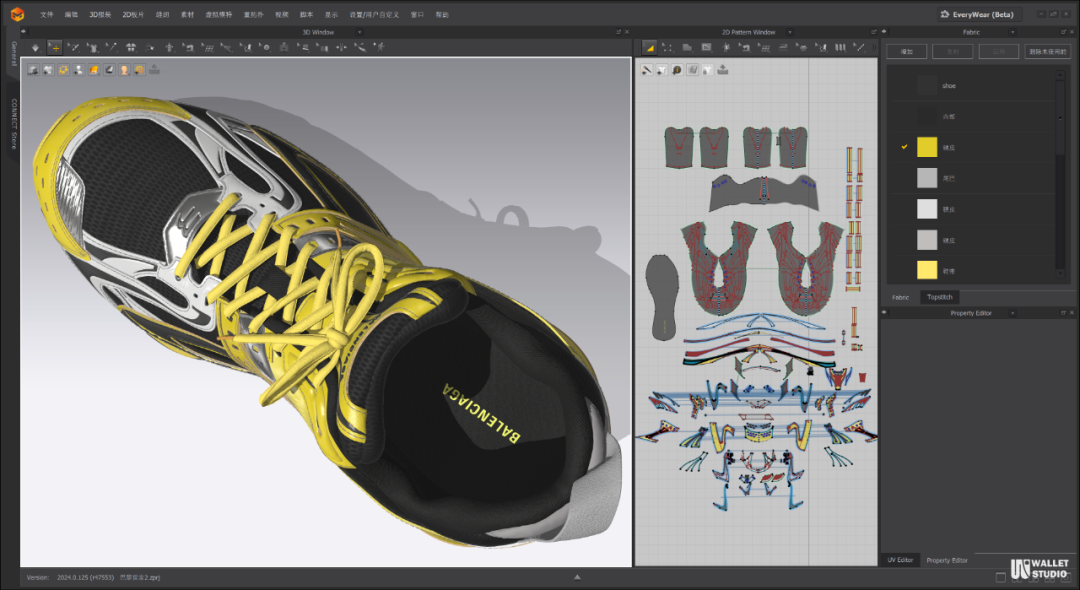Switch to the Topstitch tab
Image resolution: width=1080 pixels, height=590 pixels.
[939, 297]
